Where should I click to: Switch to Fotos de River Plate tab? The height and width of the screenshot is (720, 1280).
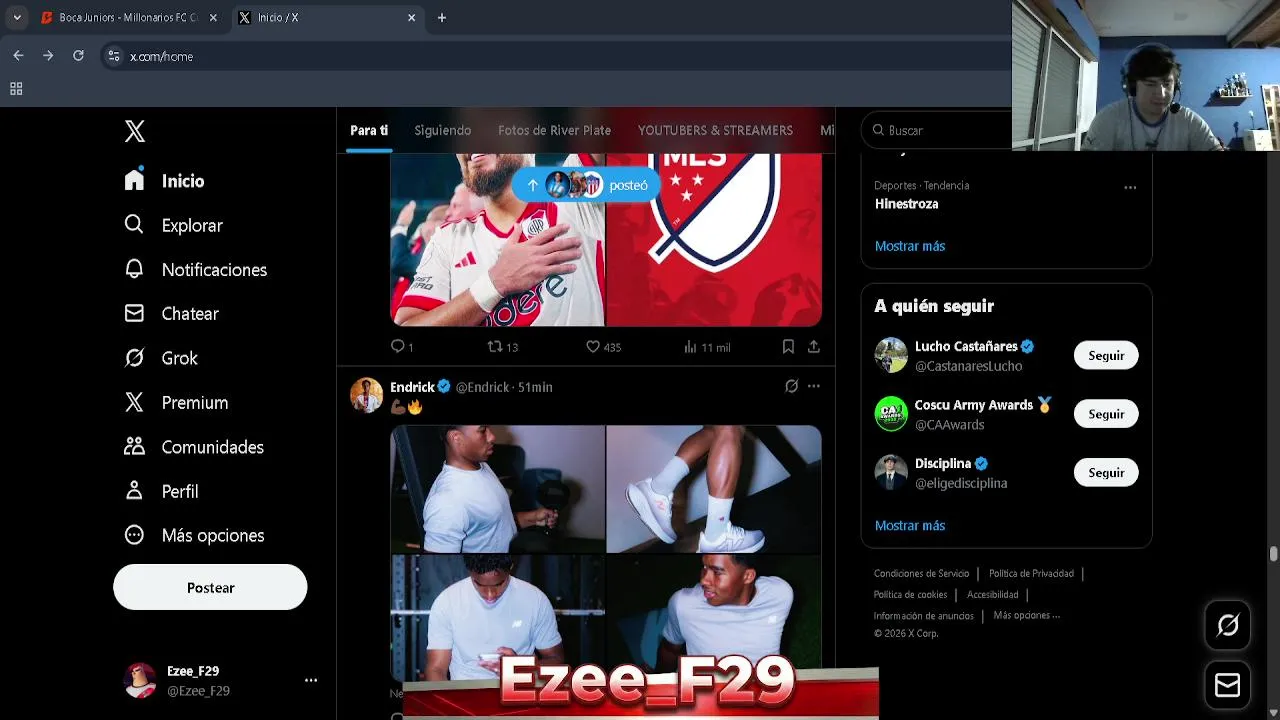click(x=554, y=130)
